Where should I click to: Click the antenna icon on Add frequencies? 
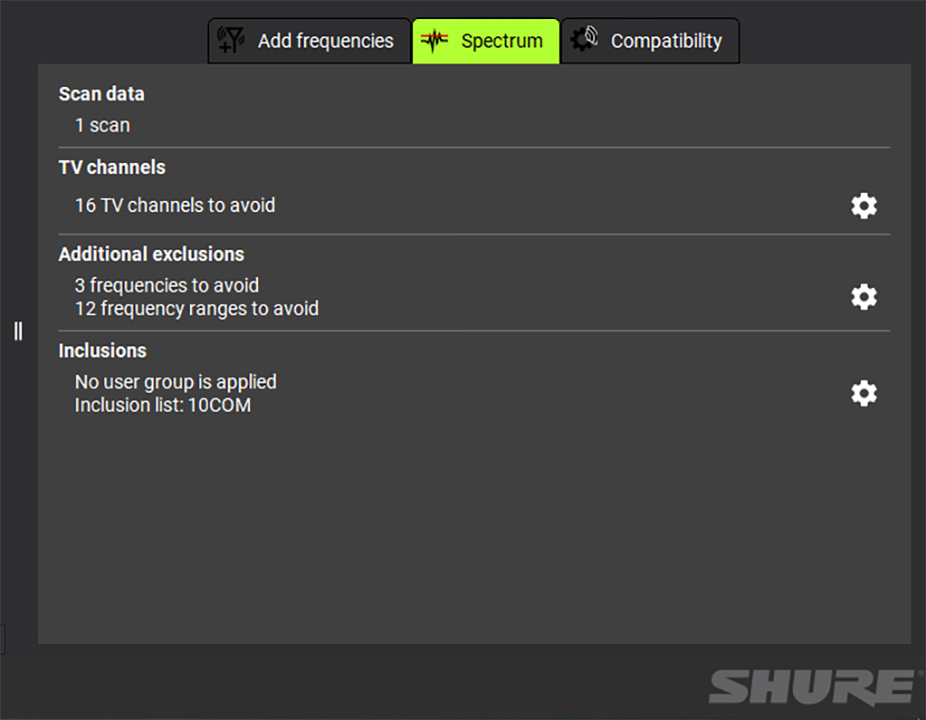[x=231, y=40]
